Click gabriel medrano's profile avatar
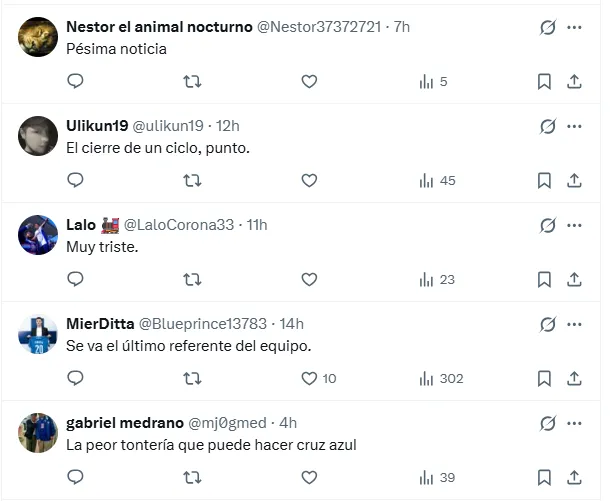610x501 pixels. tap(38, 433)
